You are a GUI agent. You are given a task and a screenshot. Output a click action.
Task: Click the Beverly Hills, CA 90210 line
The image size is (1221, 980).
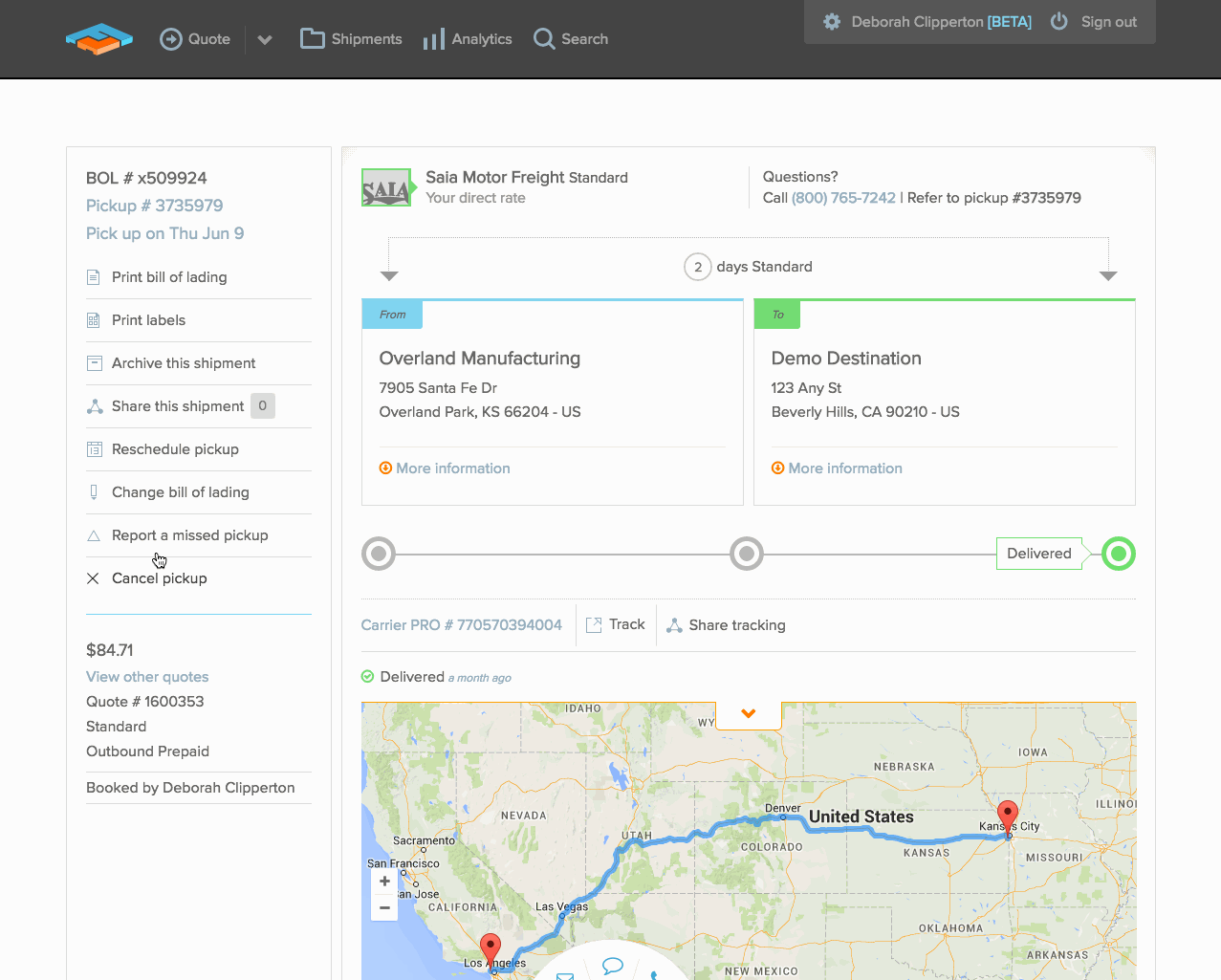click(865, 412)
